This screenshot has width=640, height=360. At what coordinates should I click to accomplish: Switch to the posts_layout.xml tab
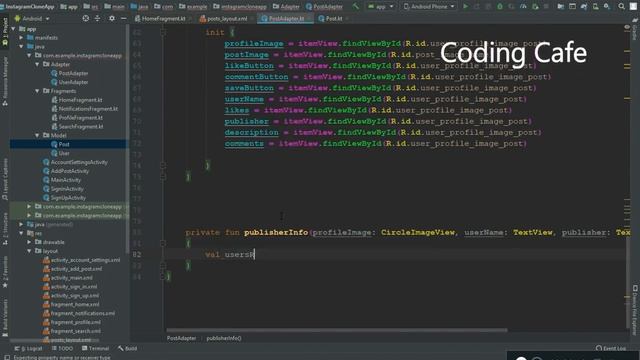227,18
